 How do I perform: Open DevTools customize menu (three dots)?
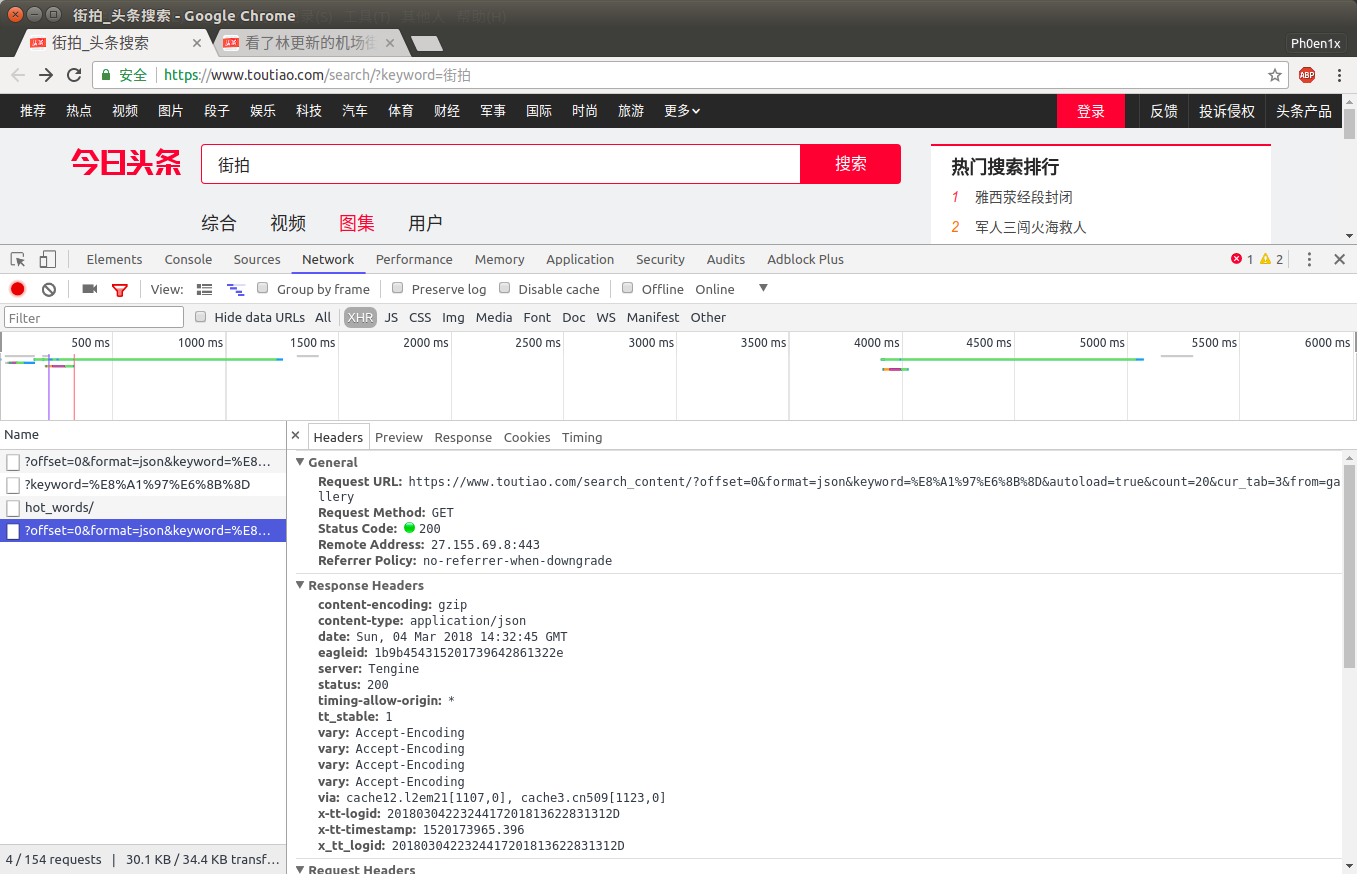(1310, 259)
